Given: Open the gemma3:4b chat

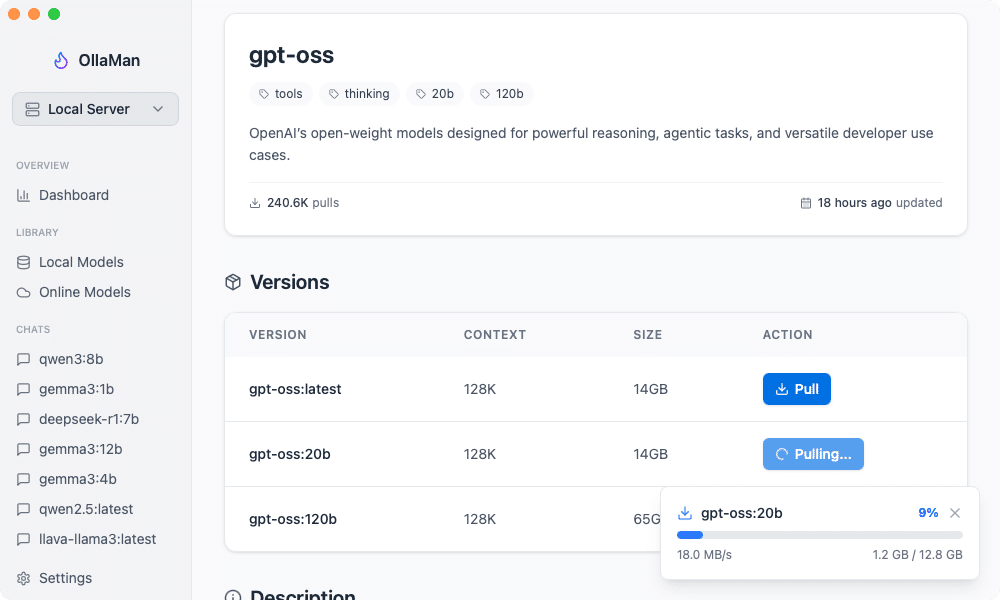Looking at the screenshot, I should pyautogui.click(x=77, y=479).
